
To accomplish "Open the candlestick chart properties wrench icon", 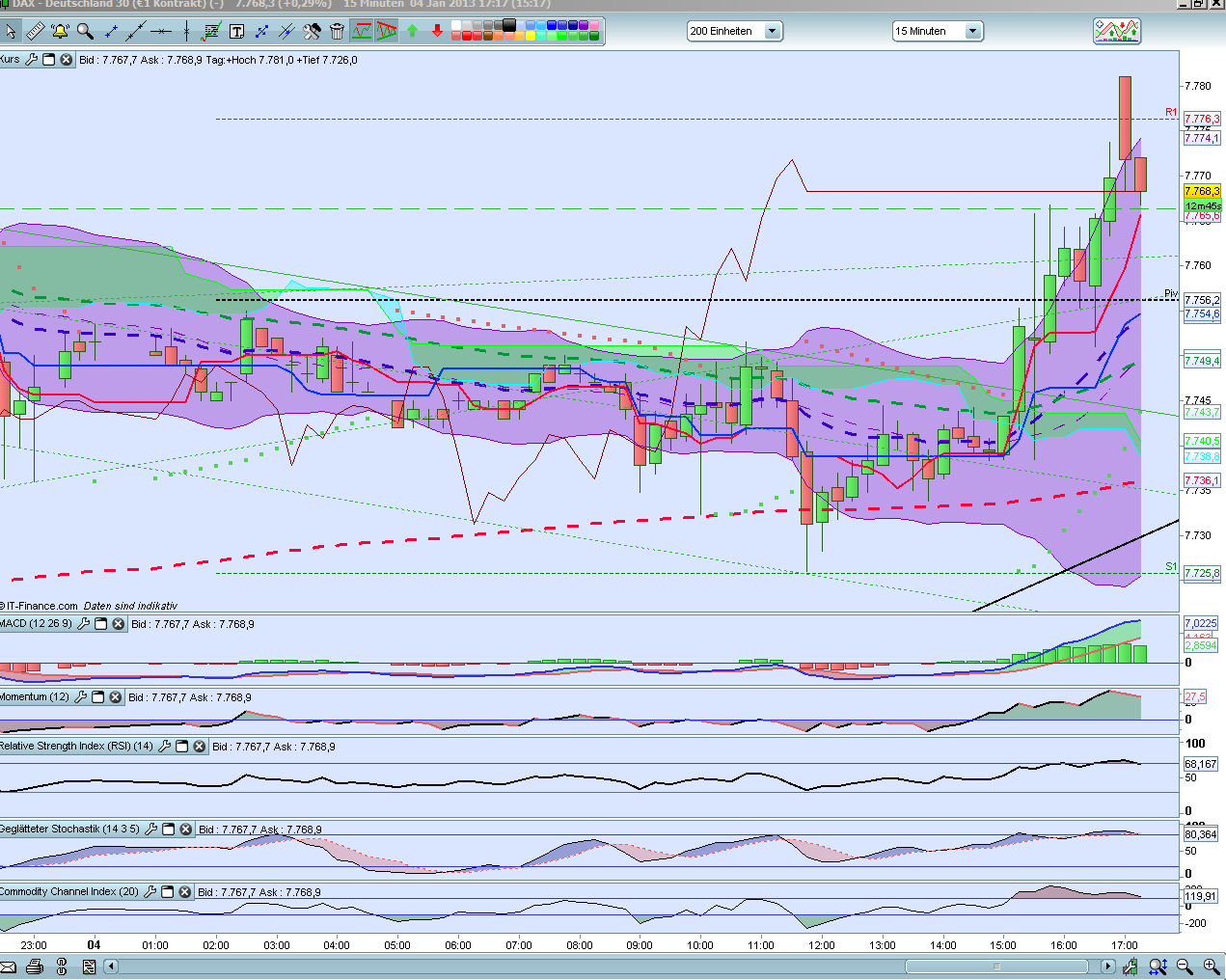I will point(1130,966).
